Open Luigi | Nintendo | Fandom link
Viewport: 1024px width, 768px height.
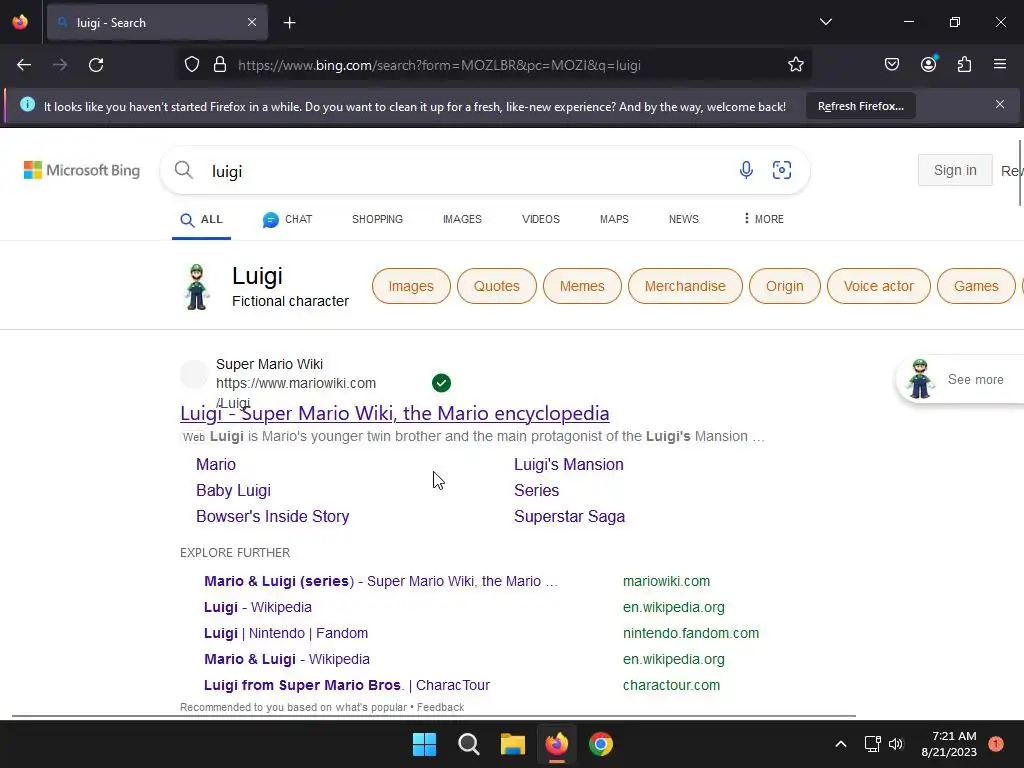click(285, 633)
